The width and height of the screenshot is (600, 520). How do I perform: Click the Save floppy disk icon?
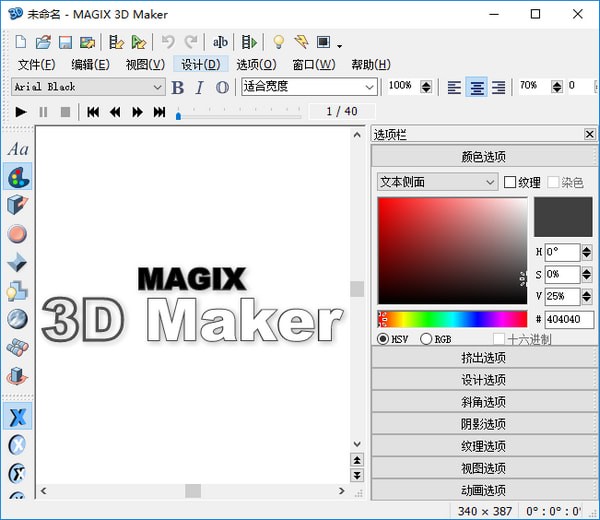[x=65, y=42]
